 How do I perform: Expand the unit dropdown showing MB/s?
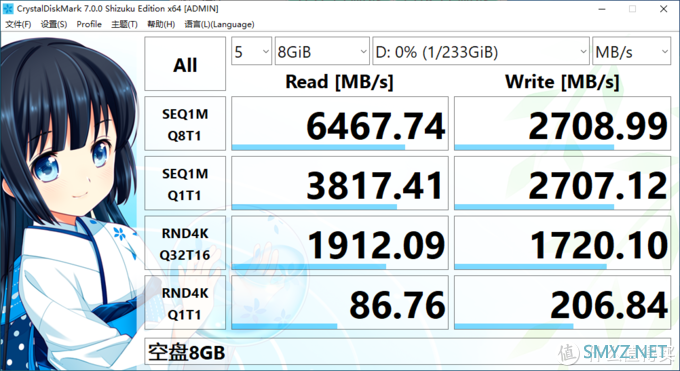[x=631, y=51]
